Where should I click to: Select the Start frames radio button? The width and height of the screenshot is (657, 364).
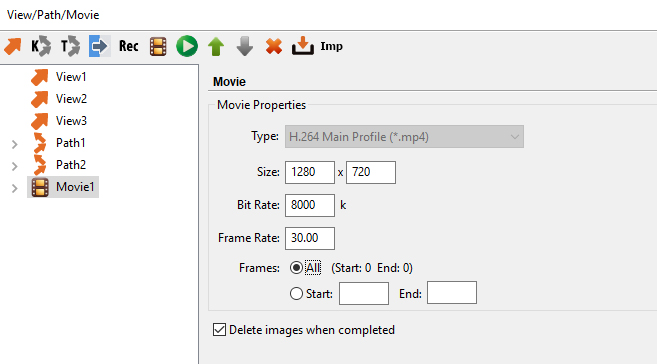pyautogui.click(x=296, y=294)
